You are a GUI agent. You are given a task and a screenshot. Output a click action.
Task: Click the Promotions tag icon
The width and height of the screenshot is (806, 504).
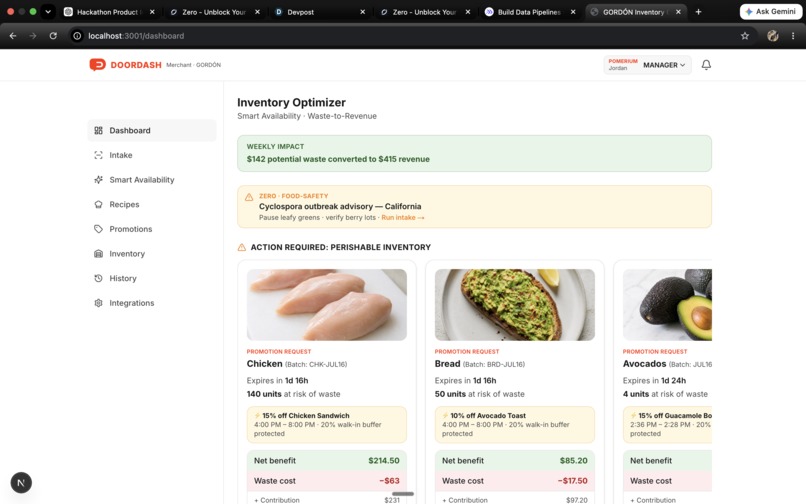[x=98, y=229]
